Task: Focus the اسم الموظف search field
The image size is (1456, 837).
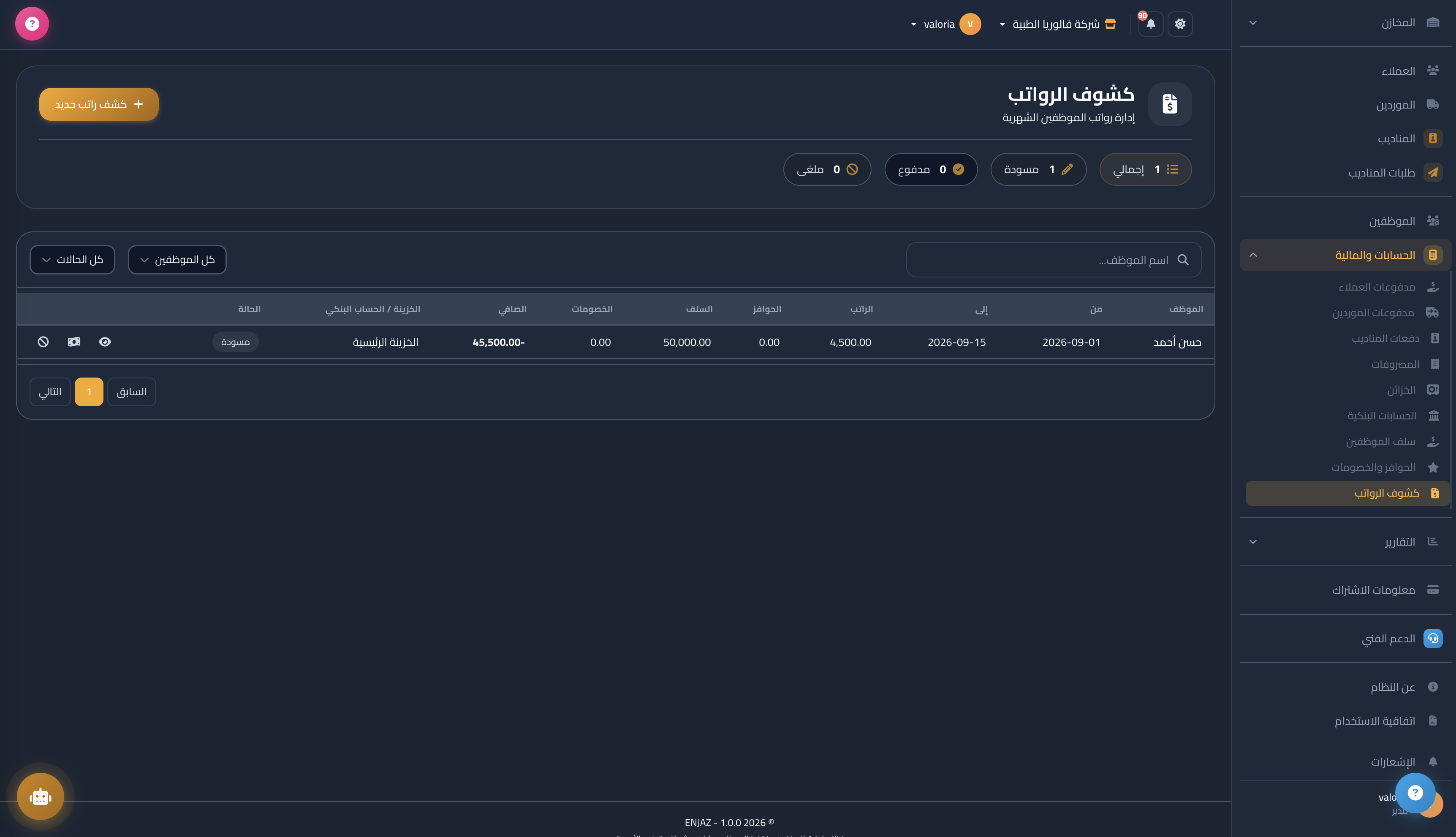Action: pos(1054,260)
